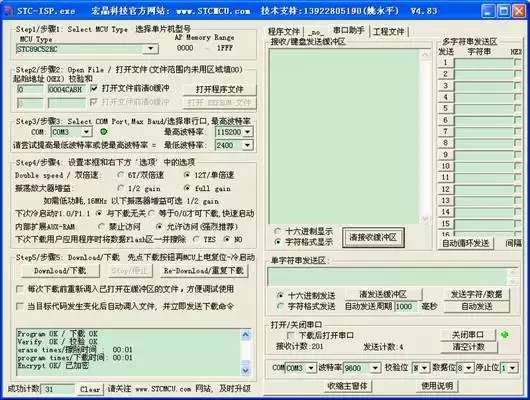Expand the 最高波特率 115200 dropdown

pos(248,132)
